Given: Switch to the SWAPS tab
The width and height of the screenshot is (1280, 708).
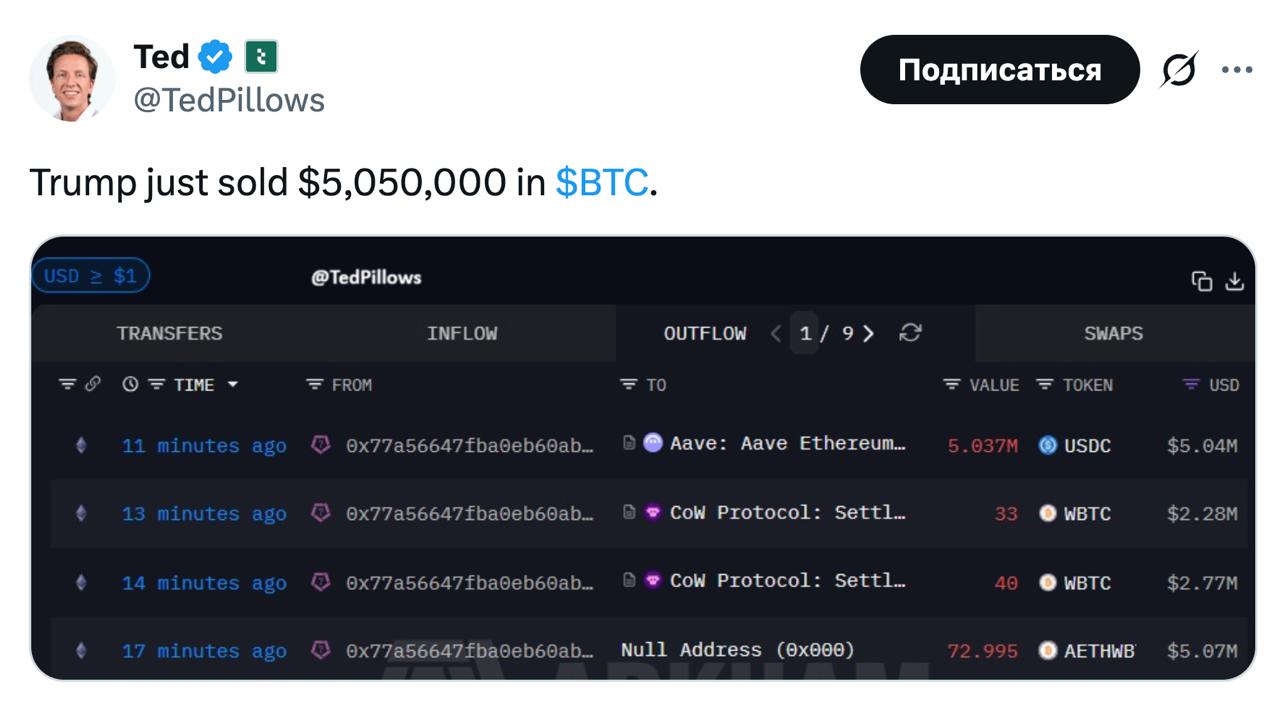Looking at the screenshot, I should coord(1113,333).
